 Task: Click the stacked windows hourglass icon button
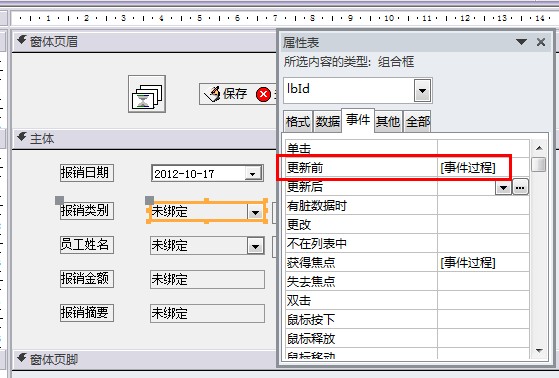pyautogui.click(x=147, y=94)
